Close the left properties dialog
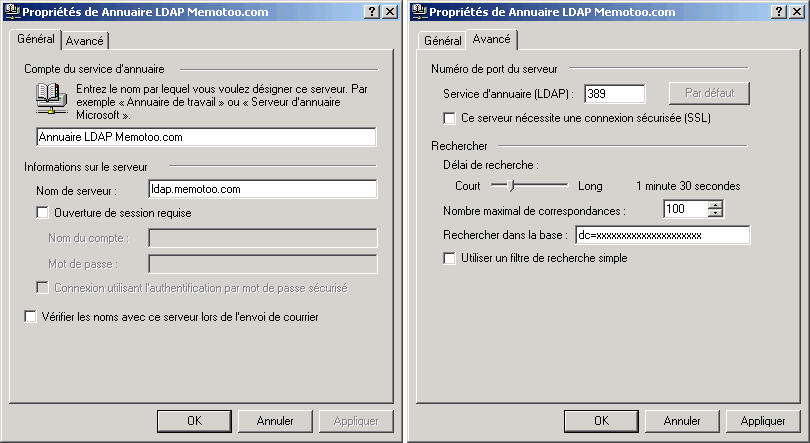Viewport: 810px width, 443px height. (x=390, y=12)
